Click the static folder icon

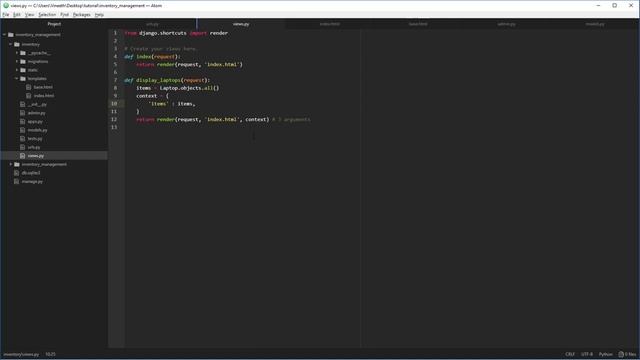click(23, 70)
